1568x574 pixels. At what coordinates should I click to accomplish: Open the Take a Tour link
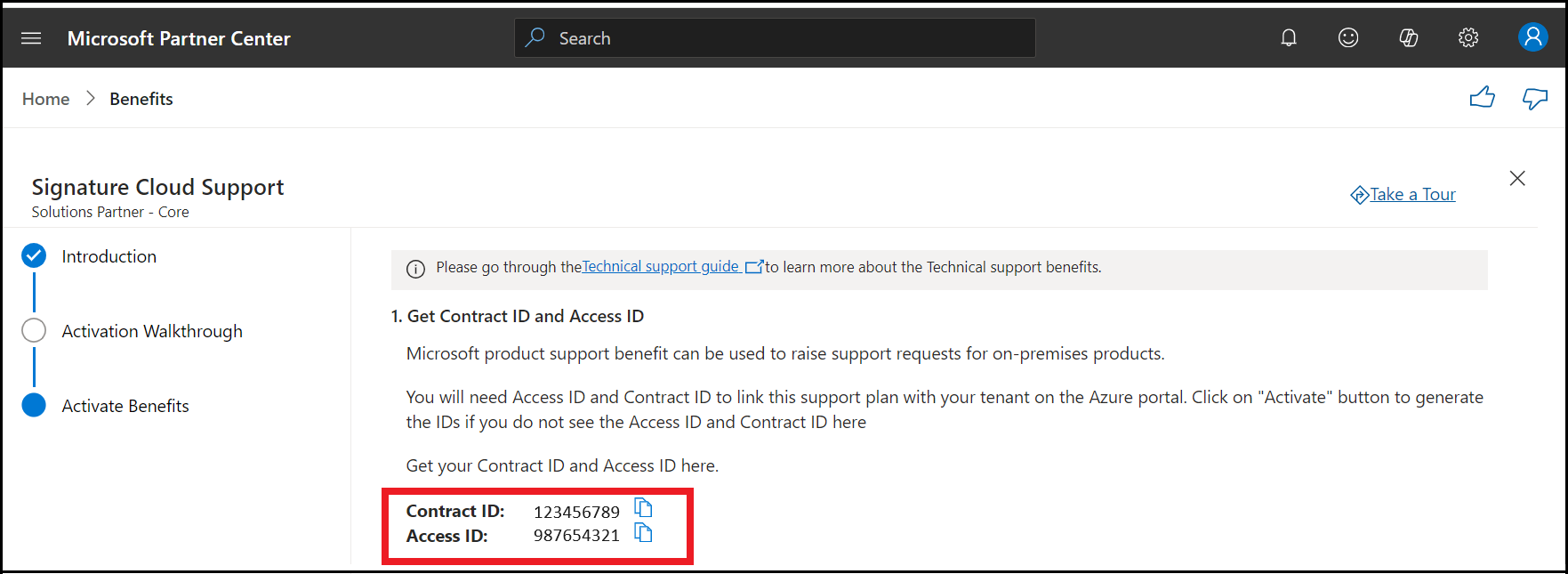coord(1403,194)
